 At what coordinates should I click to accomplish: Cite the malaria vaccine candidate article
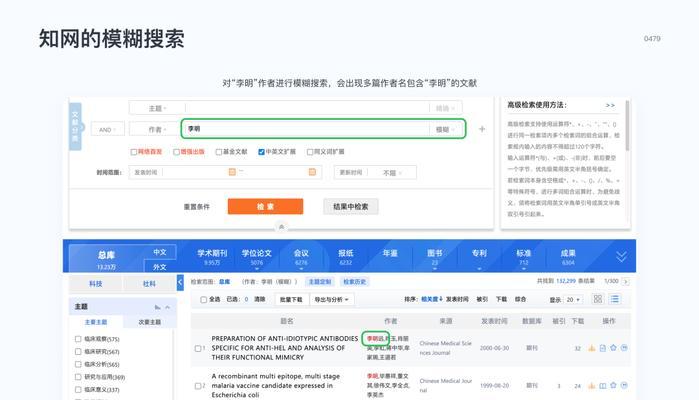pyautogui.click(x=624, y=386)
